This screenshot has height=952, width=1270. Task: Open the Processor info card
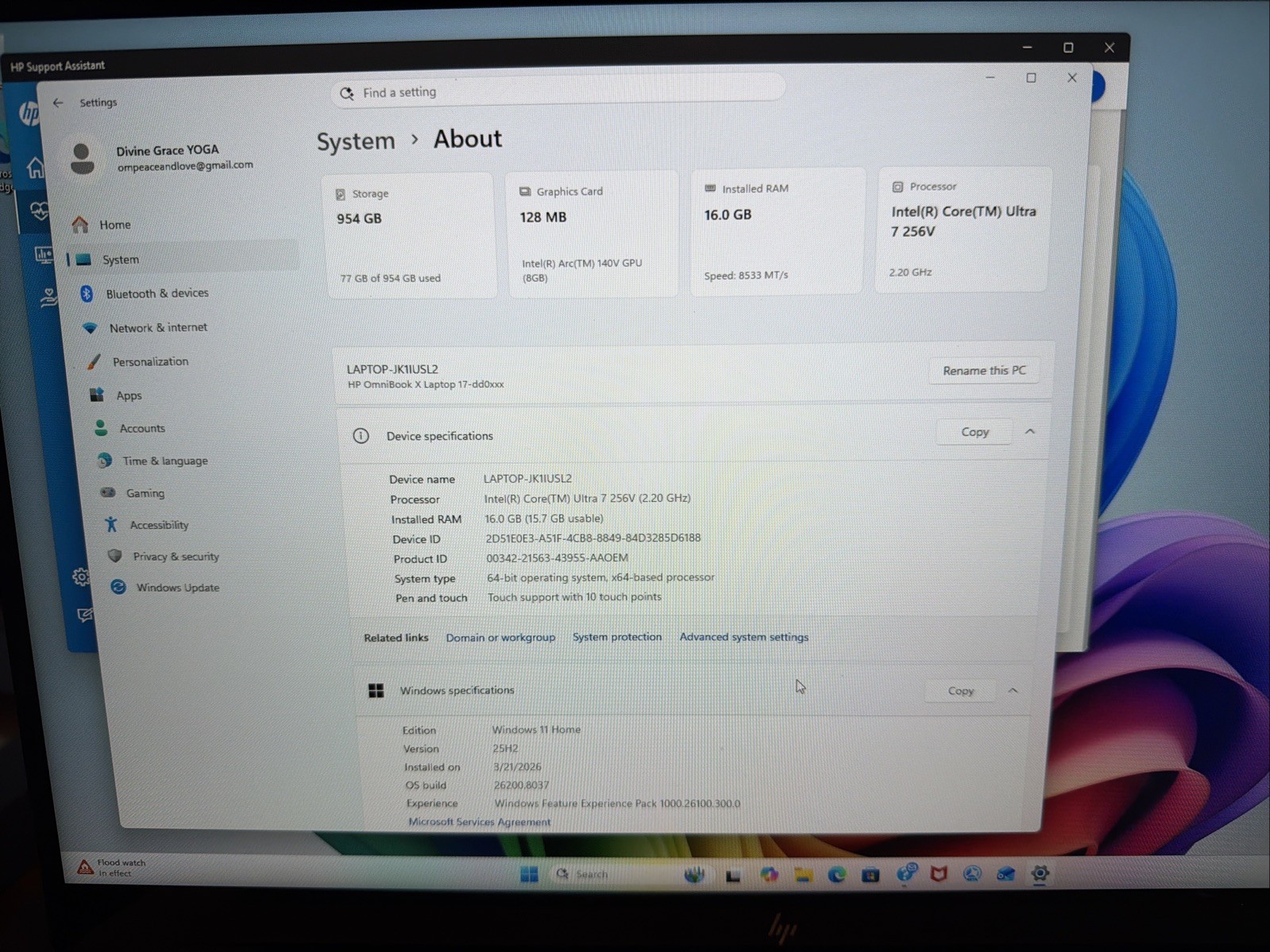(963, 229)
